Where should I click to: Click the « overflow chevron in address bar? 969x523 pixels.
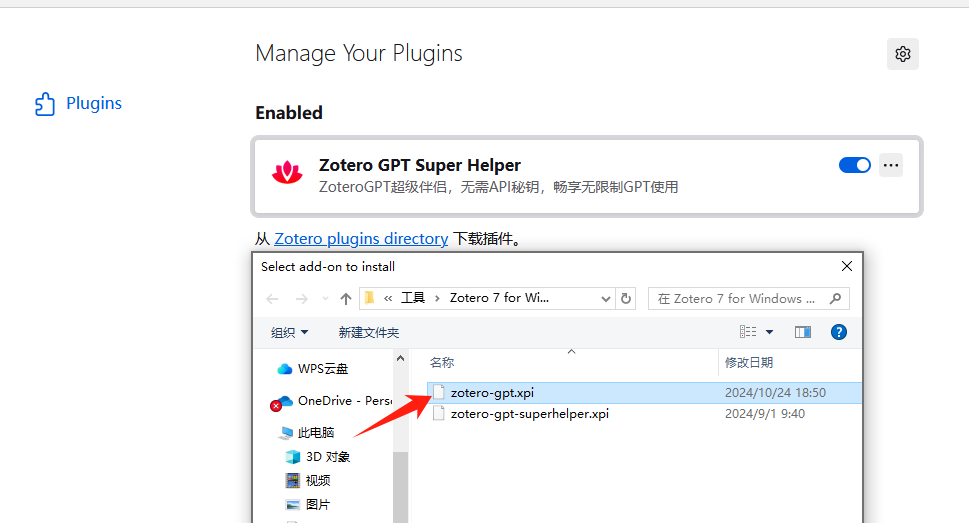pyautogui.click(x=388, y=299)
